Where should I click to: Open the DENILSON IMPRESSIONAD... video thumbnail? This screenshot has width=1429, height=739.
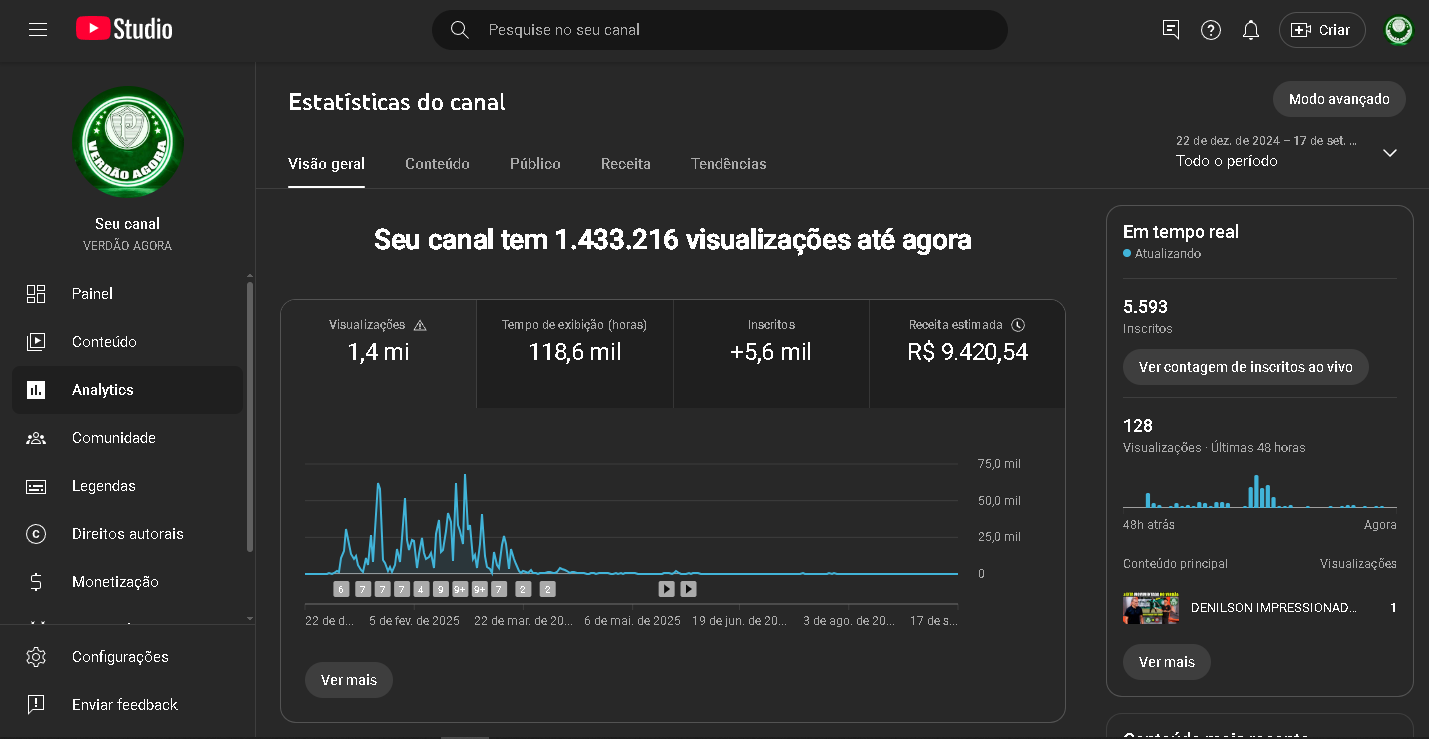(1151, 608)
